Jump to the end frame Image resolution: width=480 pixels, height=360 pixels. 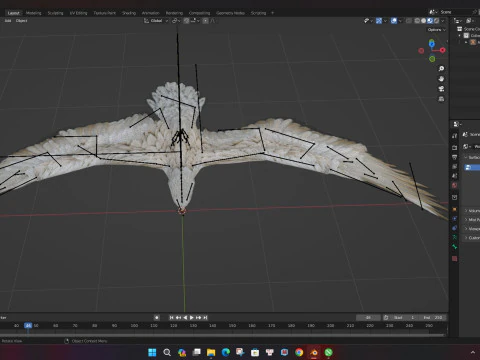tap(205, 318)
